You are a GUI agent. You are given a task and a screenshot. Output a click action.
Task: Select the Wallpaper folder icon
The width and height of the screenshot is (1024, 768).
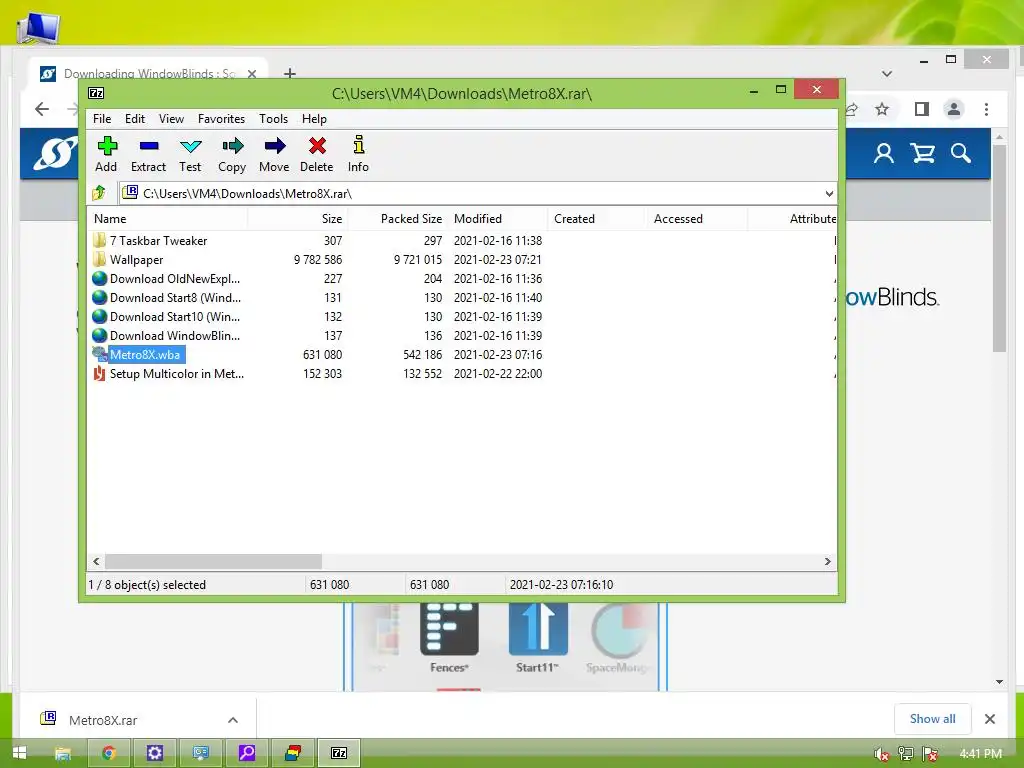99,259
